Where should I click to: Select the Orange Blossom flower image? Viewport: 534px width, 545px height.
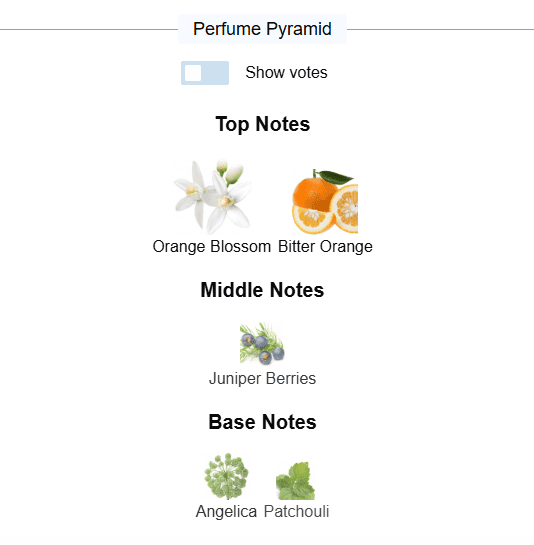pyautogui.click(x=212, y=196)
